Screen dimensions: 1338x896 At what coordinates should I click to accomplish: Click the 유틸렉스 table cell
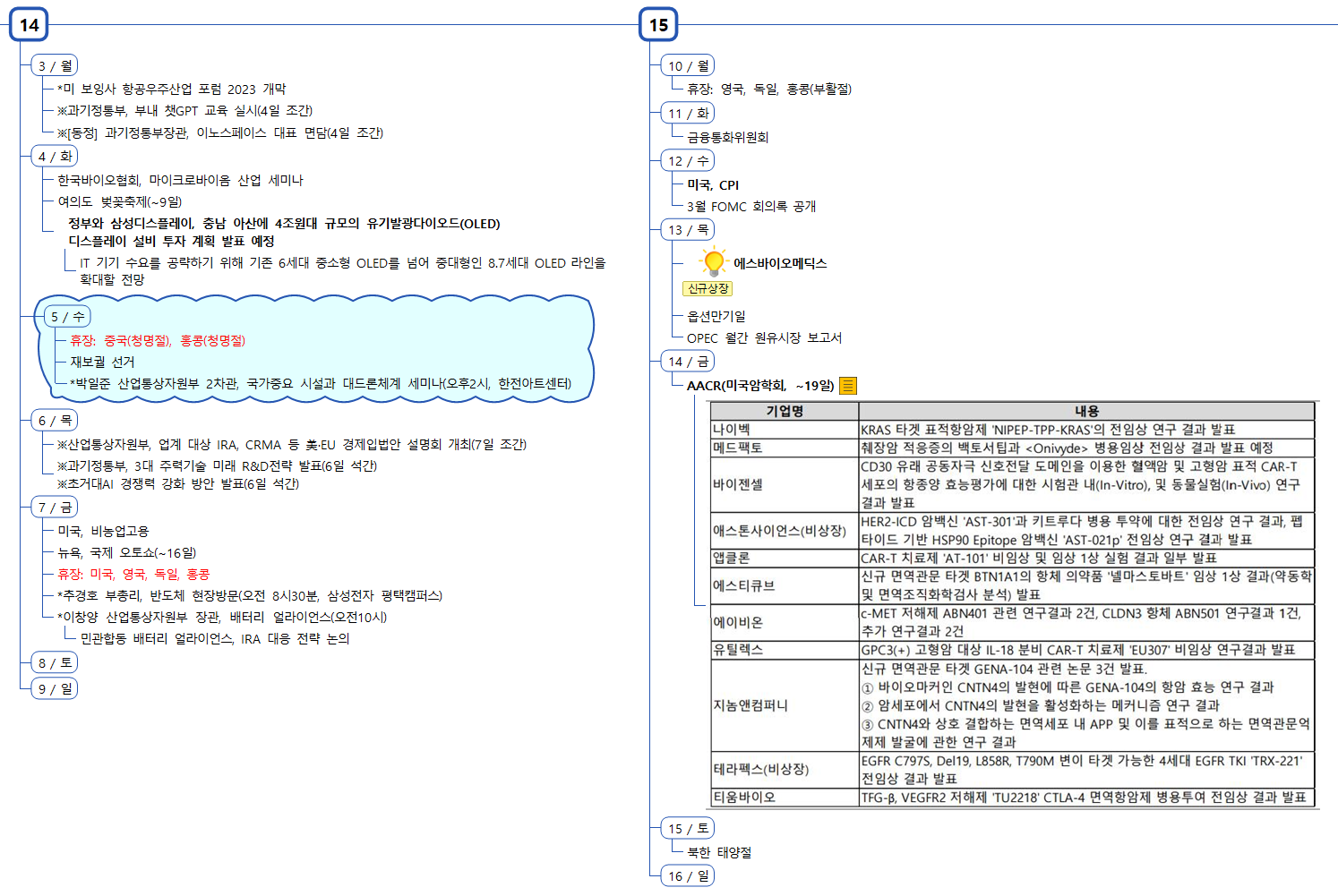click(785, 650)
